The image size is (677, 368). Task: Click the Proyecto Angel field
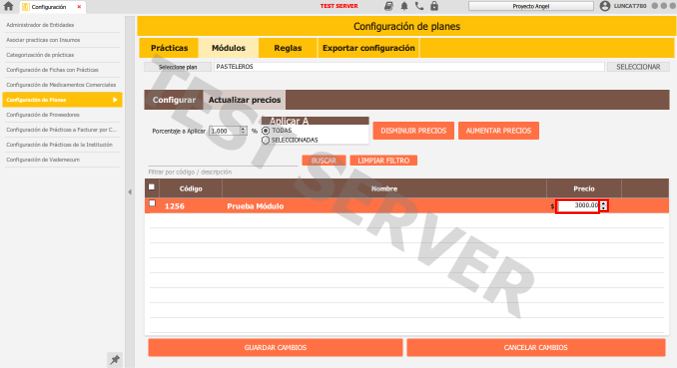coord(531,6)
